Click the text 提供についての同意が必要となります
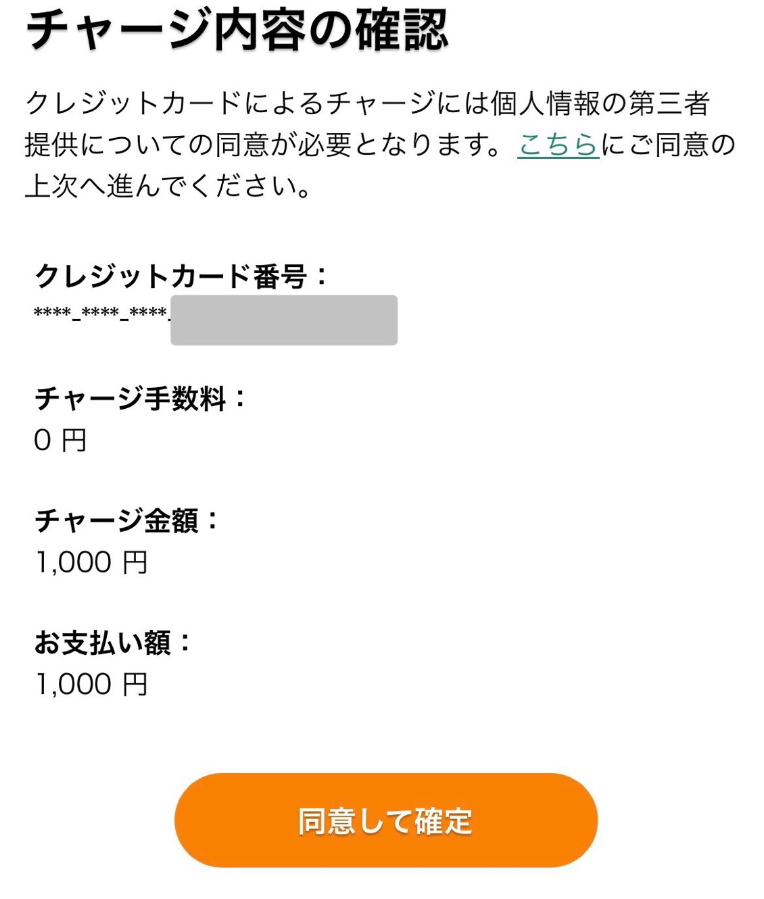The height and width of the screenshot is (899, 764). [x=262, y=146]
